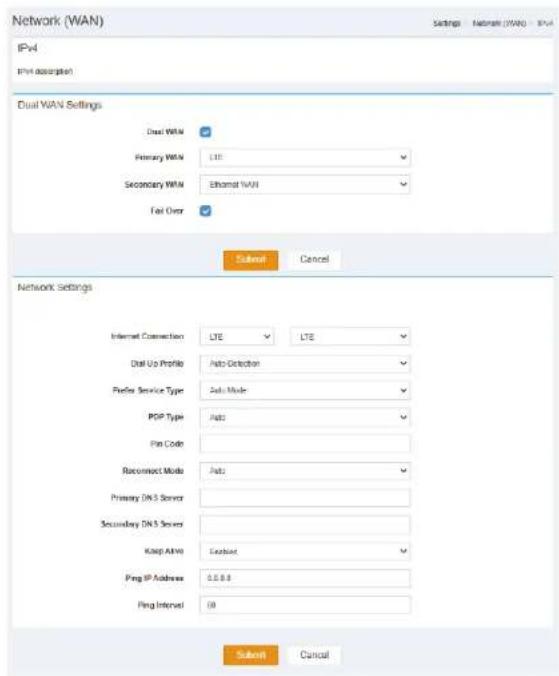Image resolution: width=559 pixels, height=676 pixels.
Task: Open the Primary WAN dropdown
Action: coord(305,158)
